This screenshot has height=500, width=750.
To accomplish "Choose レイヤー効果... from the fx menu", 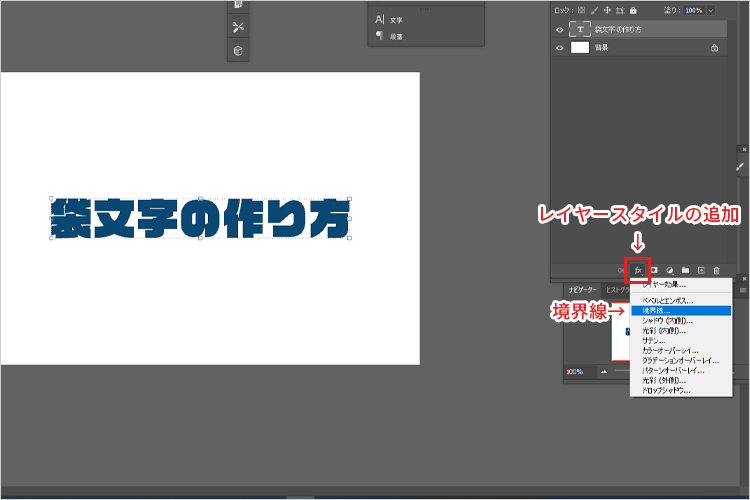I will 681,285.
